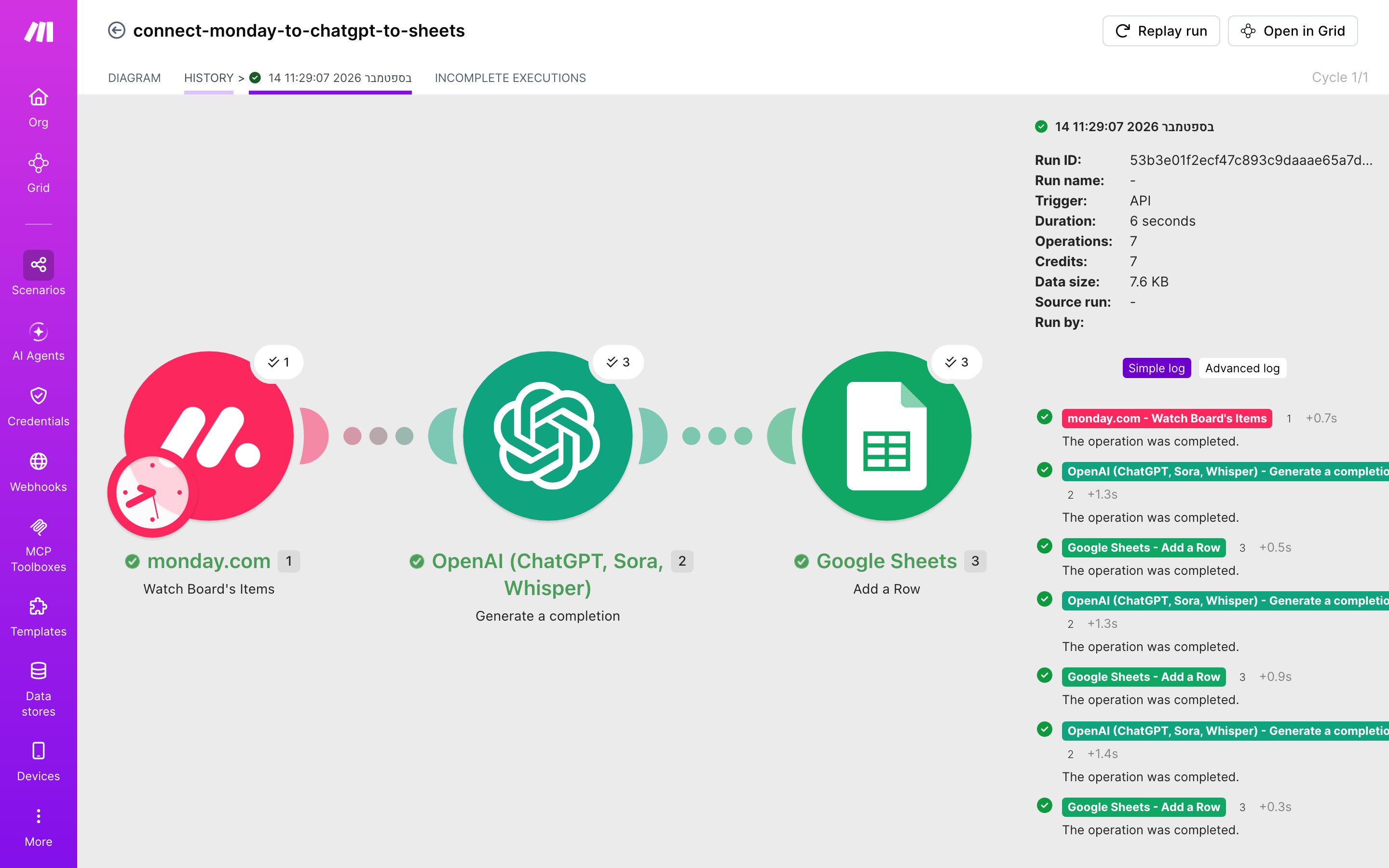Select the 14 11:29:07 2026 run tab
The image size is (1389, 868).
(x=330, y=78)
